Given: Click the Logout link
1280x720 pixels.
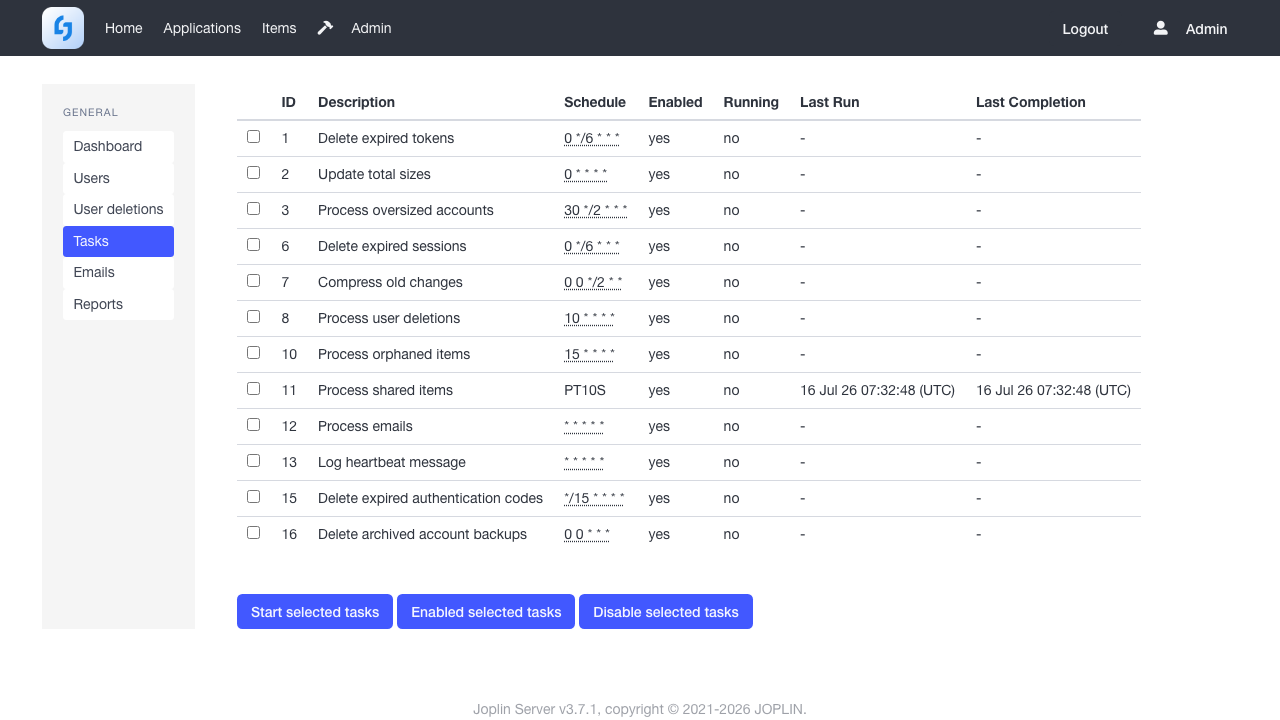Looking at the screenshot, I should [1085, 29].
